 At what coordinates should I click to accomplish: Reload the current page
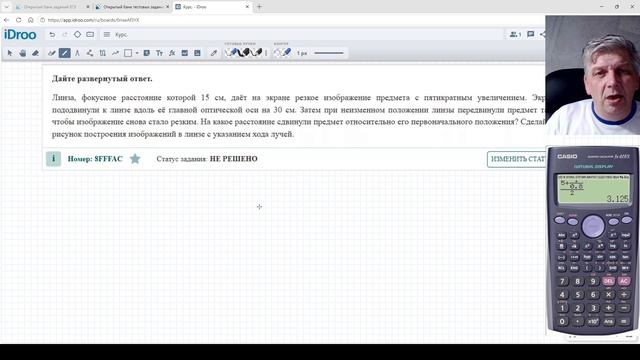click(x=19, y=20)
